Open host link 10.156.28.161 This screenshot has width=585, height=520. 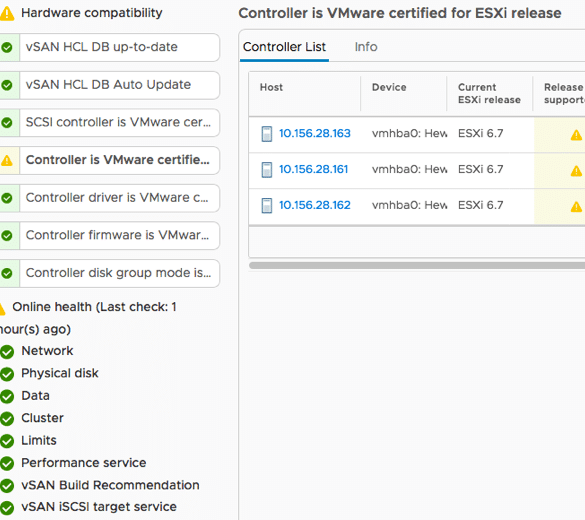coord(313,169)
